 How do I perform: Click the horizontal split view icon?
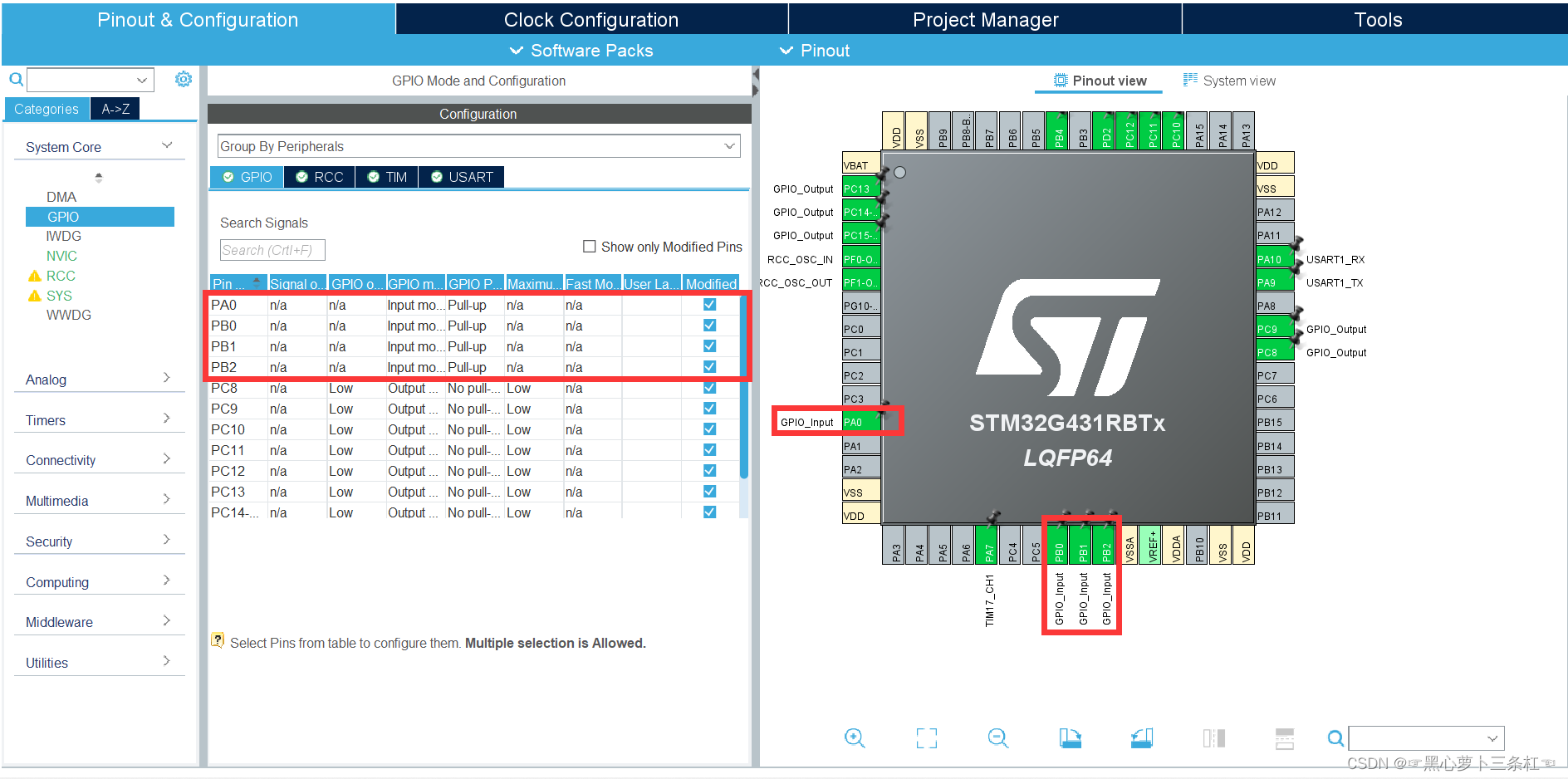pos(1285,737)
